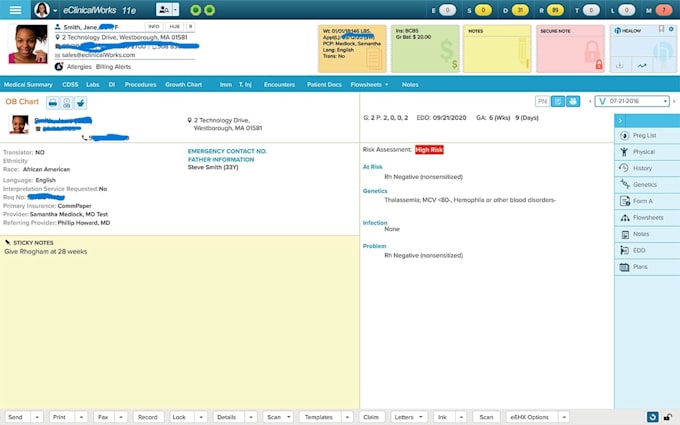Expand the eEHX Options arrow
The image size is (680, 425).
(x=564, y=417)
